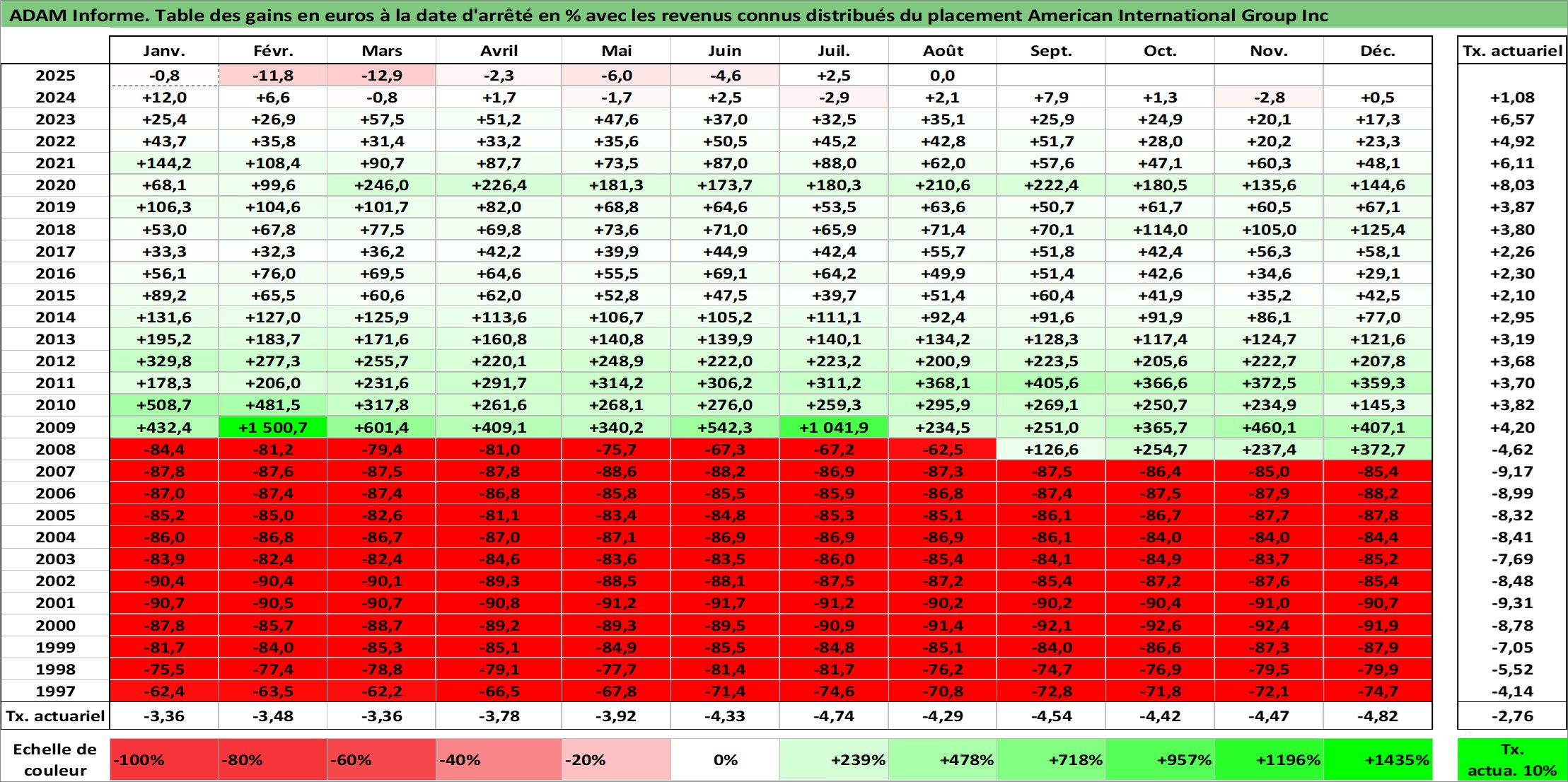
Task: Select the +144,2 cell in 2021
Action: click(164, 163)
